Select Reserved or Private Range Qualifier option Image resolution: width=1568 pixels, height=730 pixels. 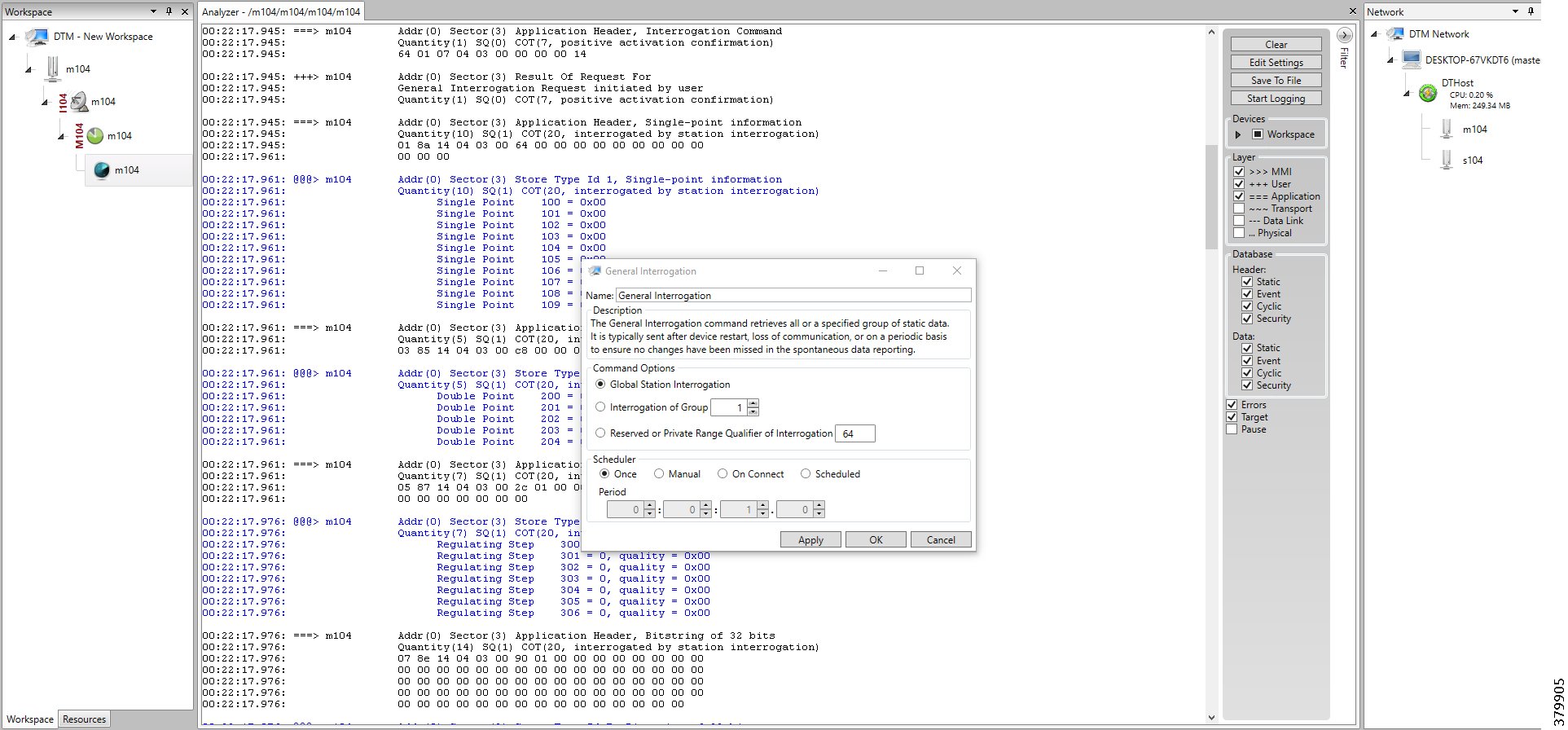pyautogui.click(x=600, y=433)
